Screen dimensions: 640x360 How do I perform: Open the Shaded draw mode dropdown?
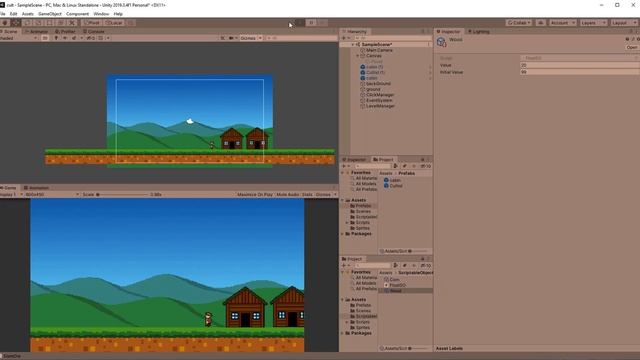[19, 38]
